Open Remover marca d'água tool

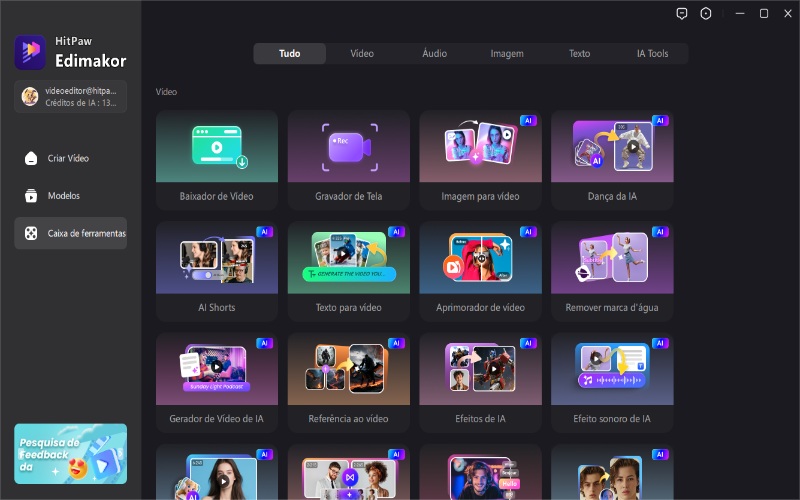pos(612,270)
